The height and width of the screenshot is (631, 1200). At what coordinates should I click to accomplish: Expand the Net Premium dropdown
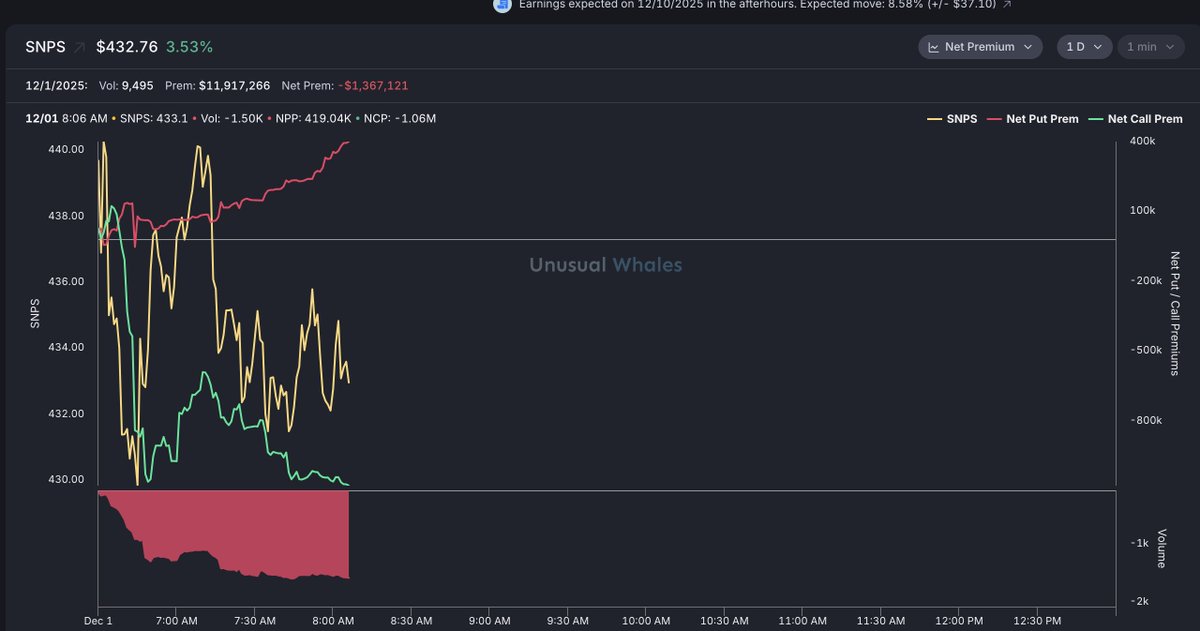pyautogui.click(x=980, y=47)
